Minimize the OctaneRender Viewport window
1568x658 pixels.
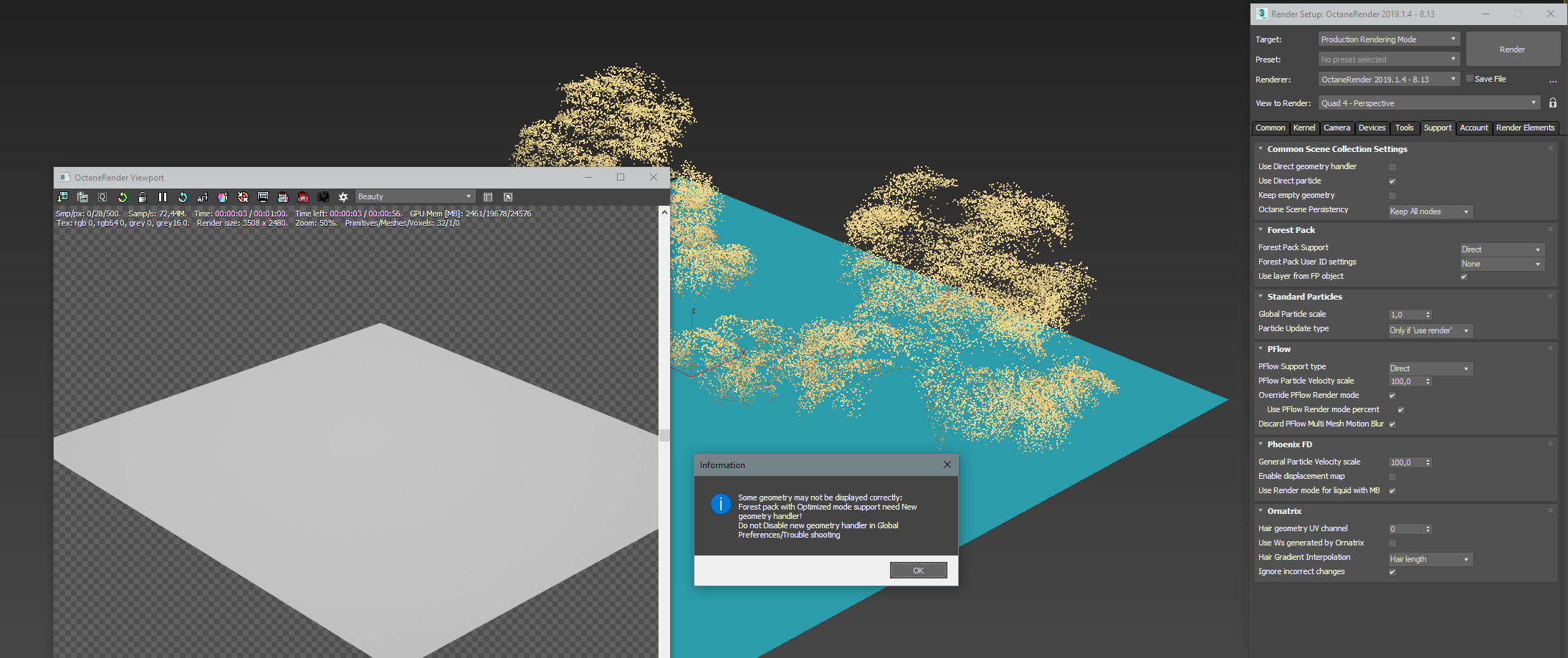coord(588,177)
